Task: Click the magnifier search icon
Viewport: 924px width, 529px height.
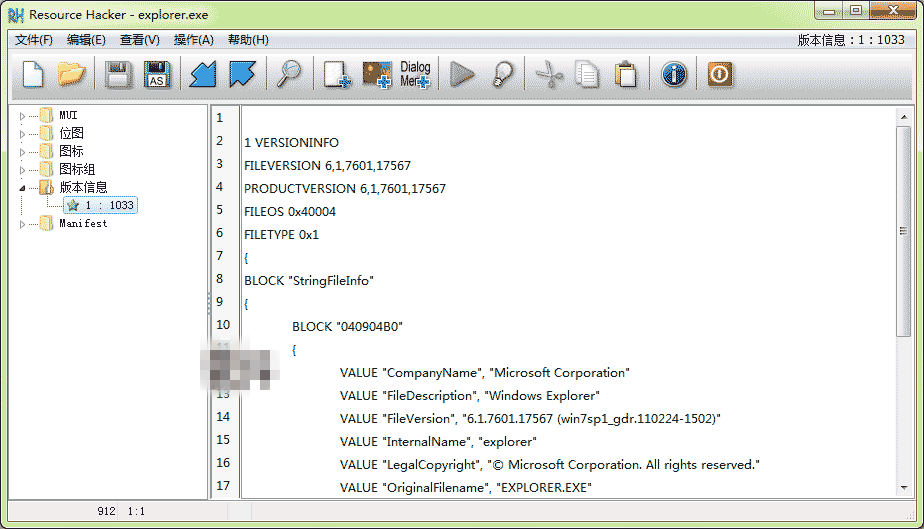Action: [x=289, y=75]
